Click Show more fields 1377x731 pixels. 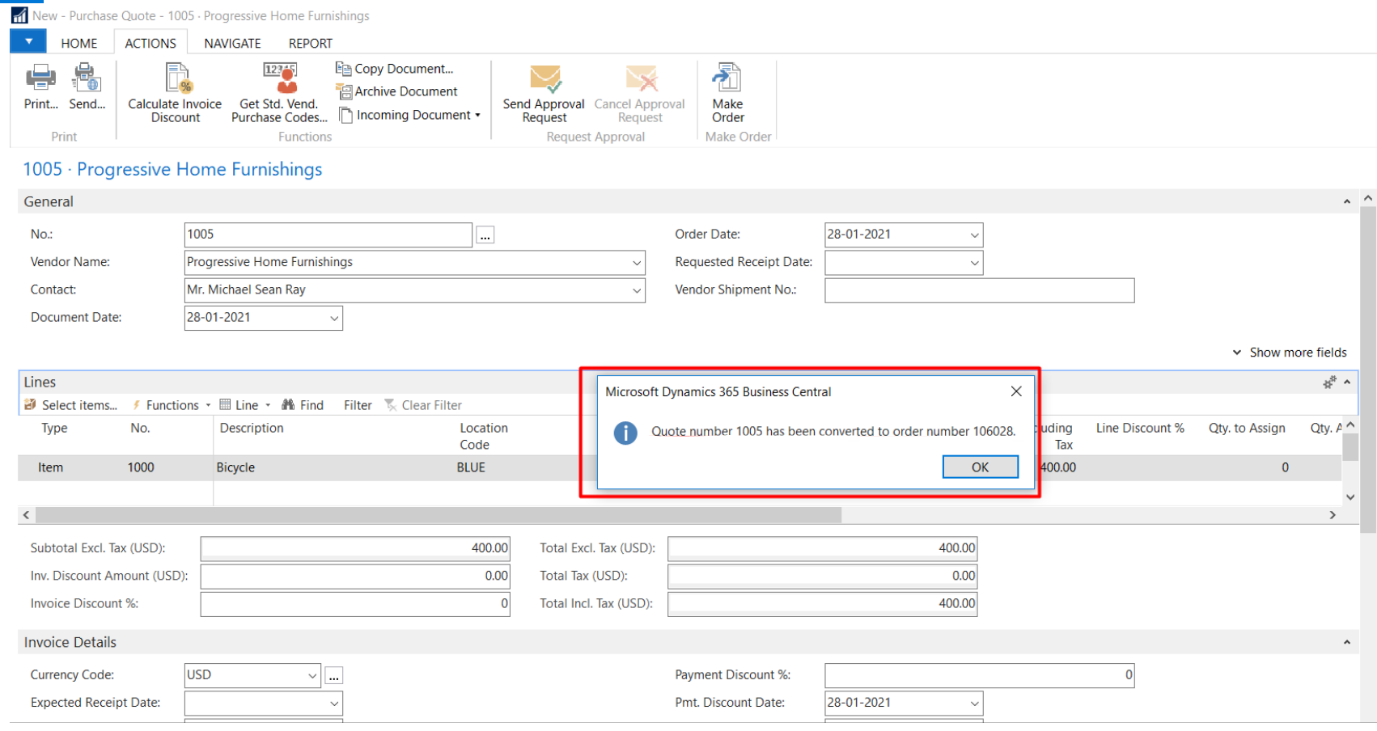[x=1290, y=352]
